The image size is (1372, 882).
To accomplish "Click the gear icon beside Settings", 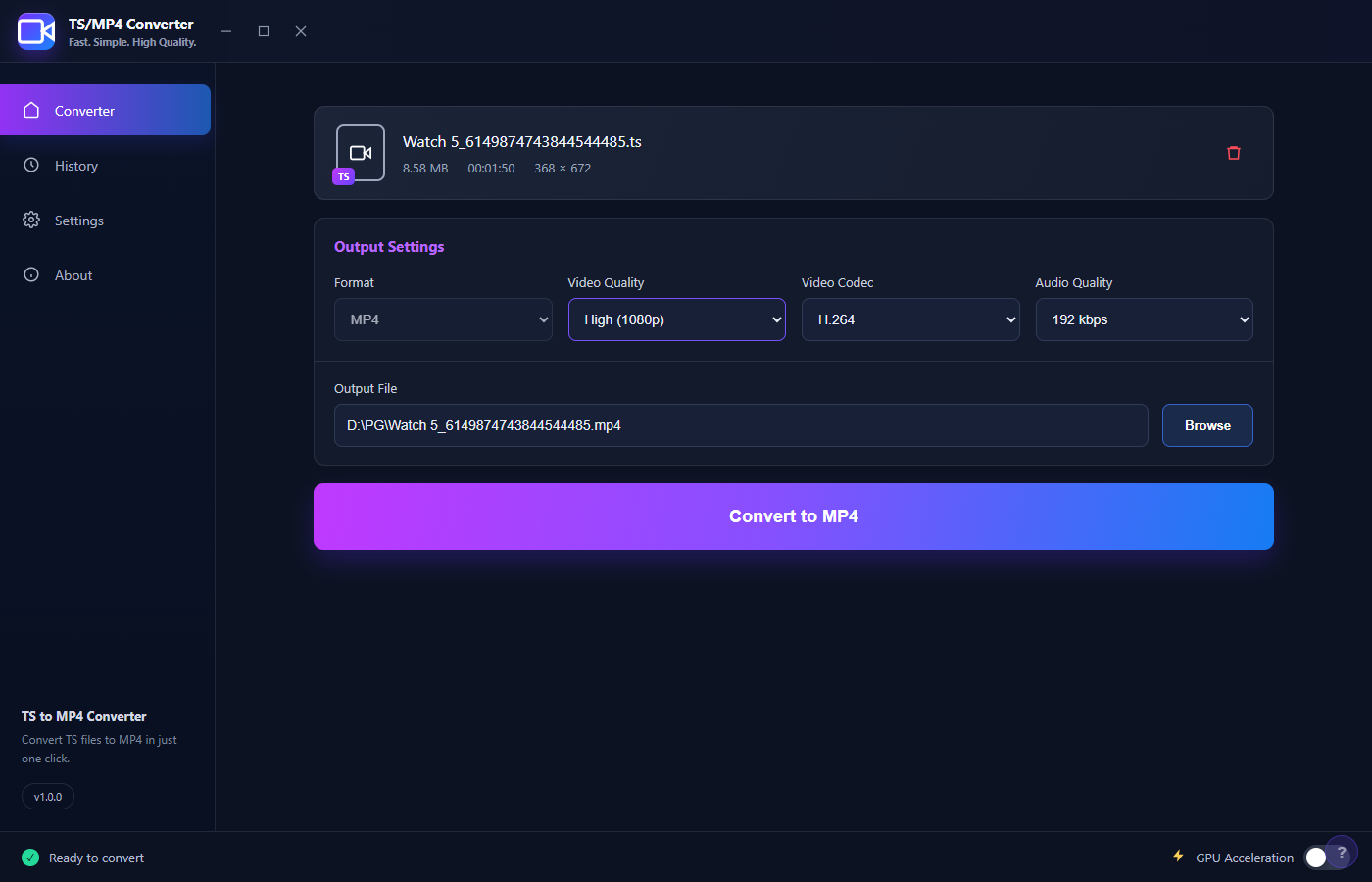I will click(x=31, y=220).
